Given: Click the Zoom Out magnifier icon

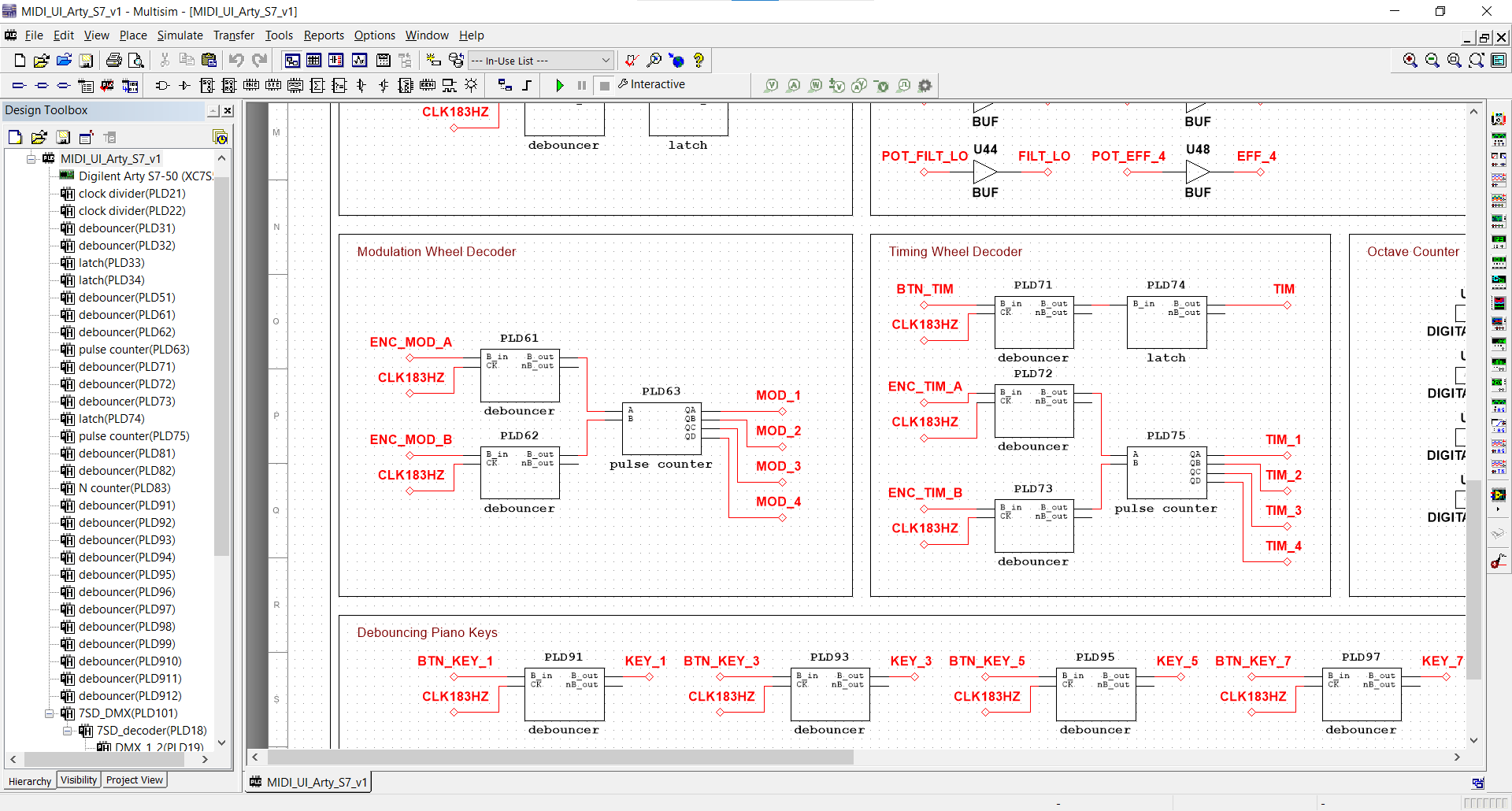Looking at the screenshot, I should (1432, 60).
